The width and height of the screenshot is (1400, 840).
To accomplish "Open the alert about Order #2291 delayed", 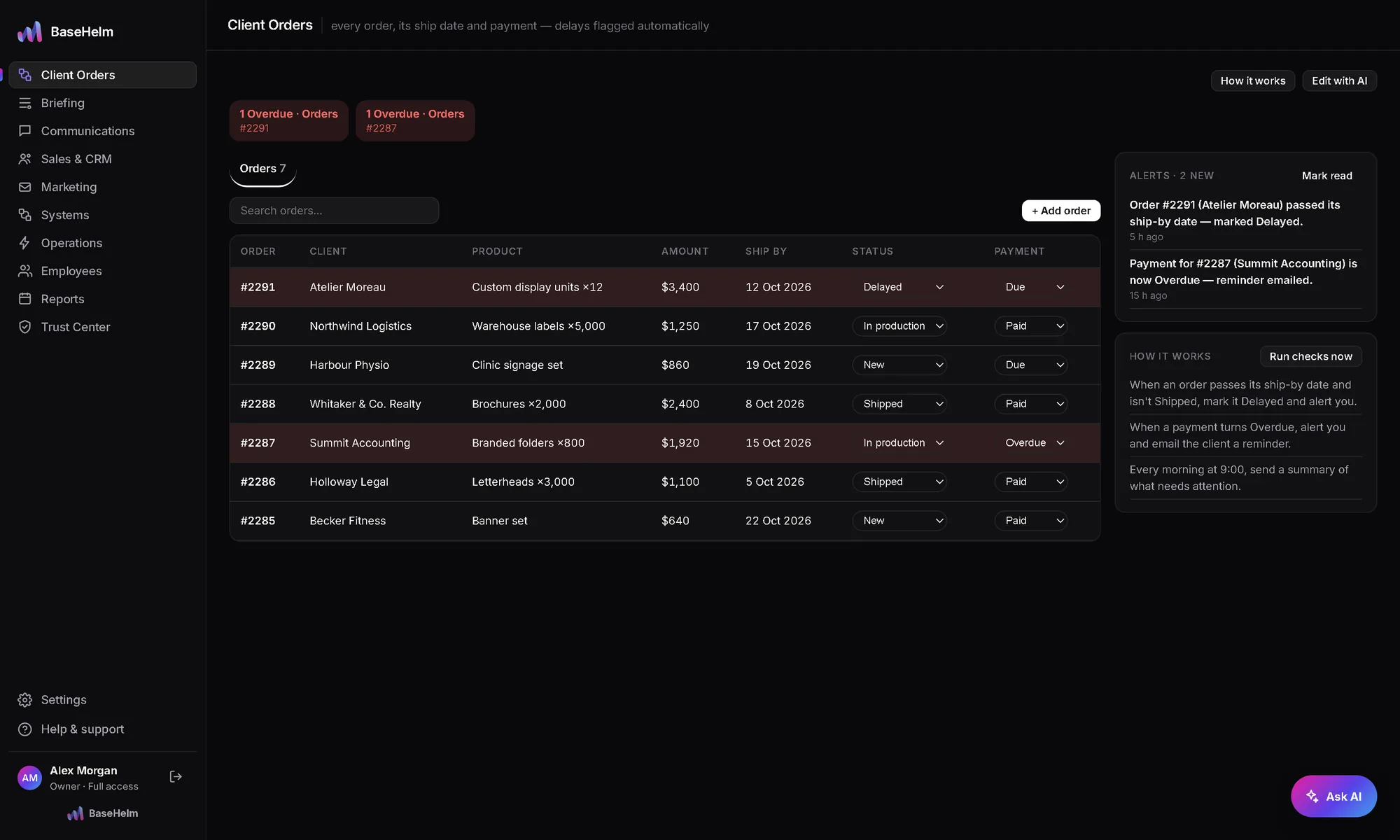I will coord(1245,220).
